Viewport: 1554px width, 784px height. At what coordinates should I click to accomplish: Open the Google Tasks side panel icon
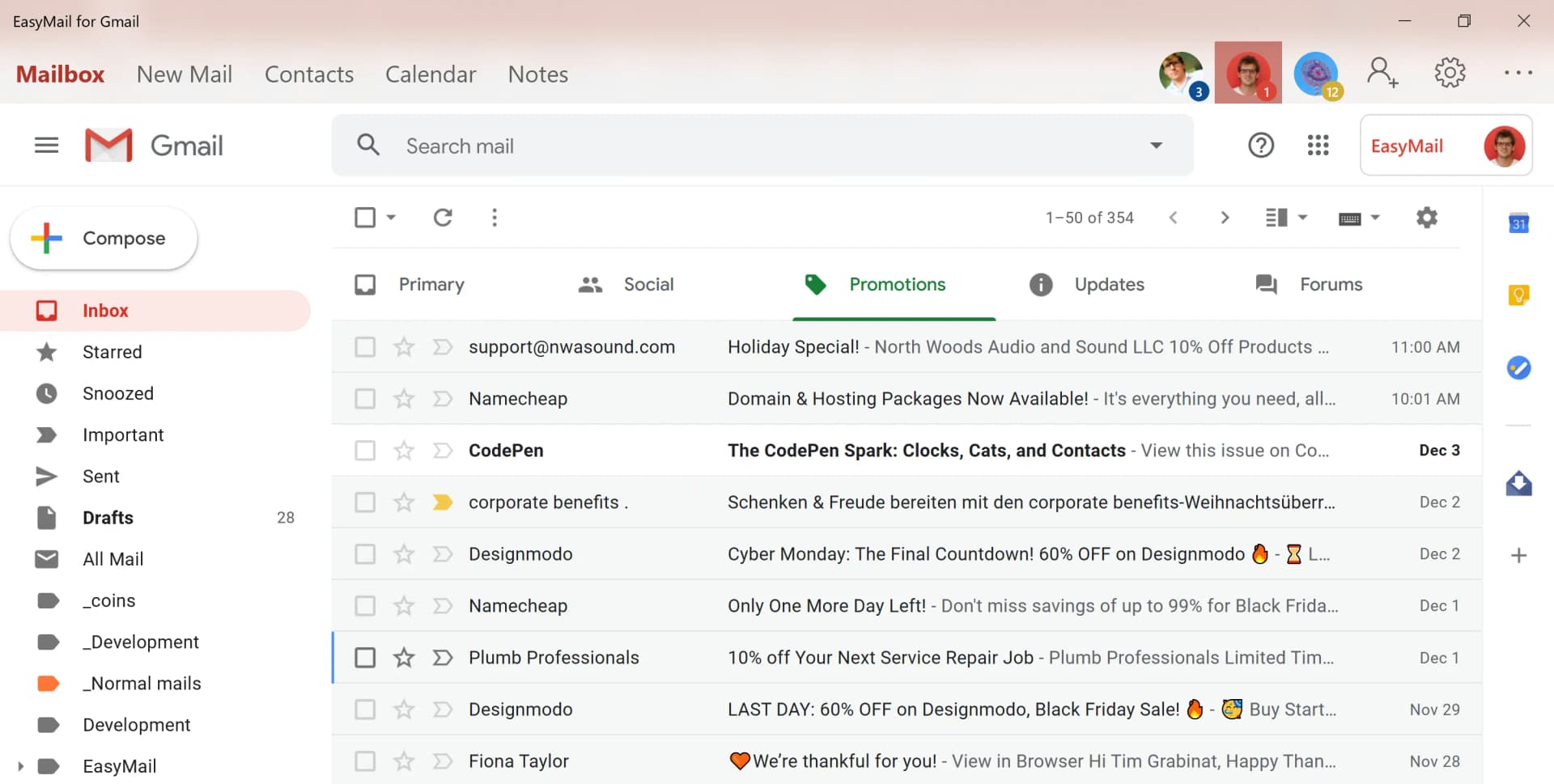click(1518, 368)
